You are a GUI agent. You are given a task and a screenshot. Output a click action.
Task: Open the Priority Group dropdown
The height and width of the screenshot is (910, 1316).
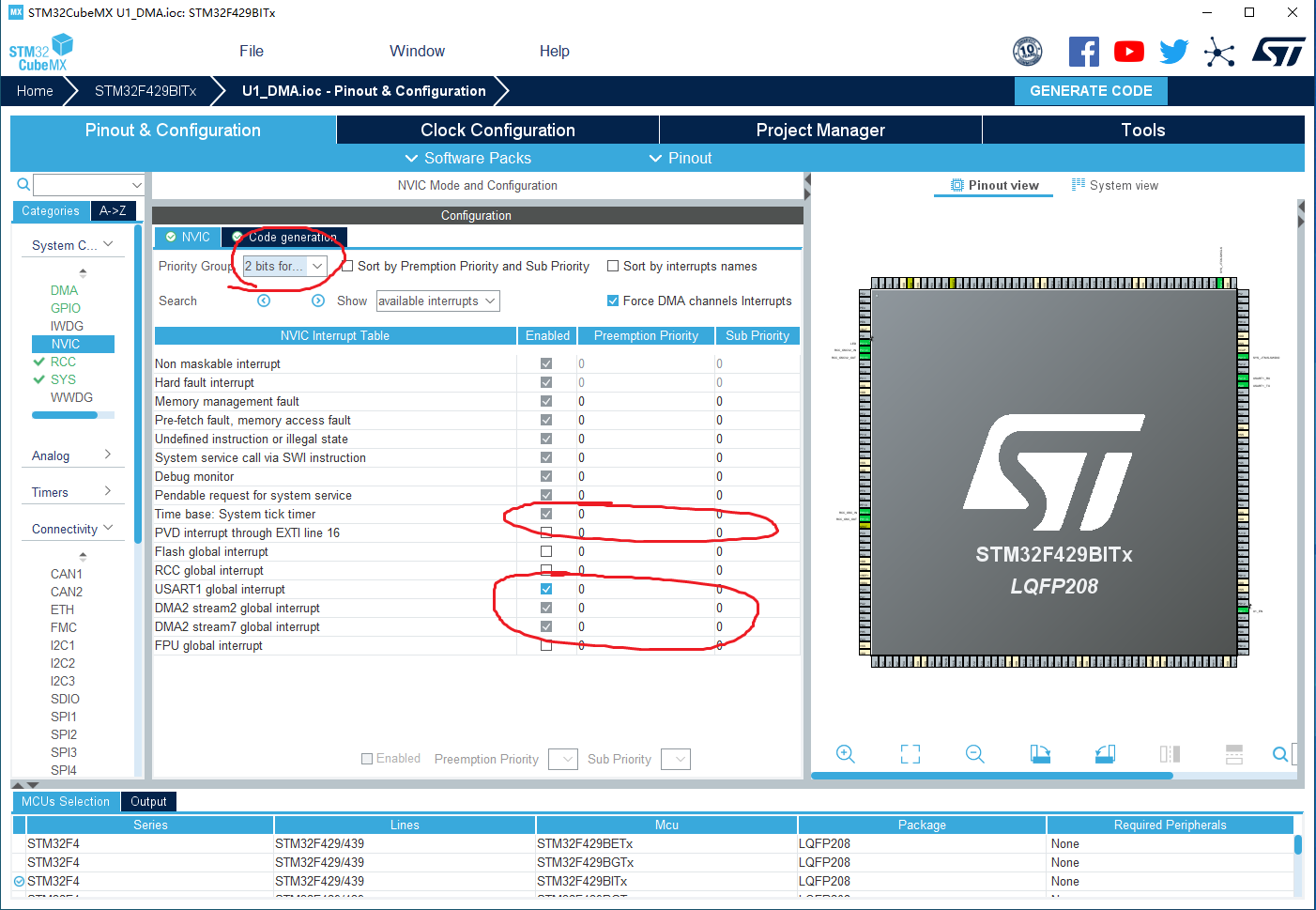[x=316, y=266]
